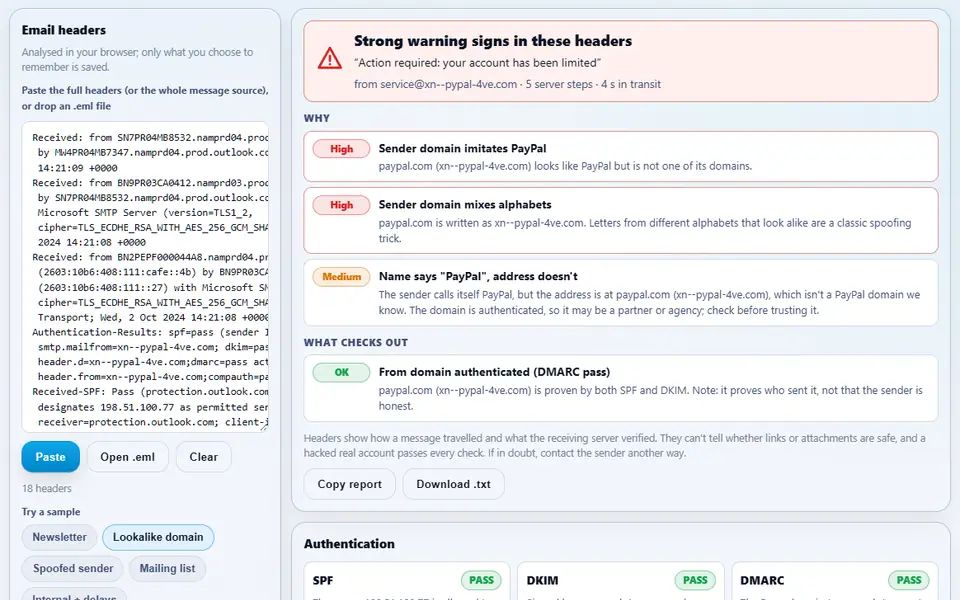Screen dimensions: 960x600
Task: Click inside the email headers text area
Action: (x=145, y=277)
